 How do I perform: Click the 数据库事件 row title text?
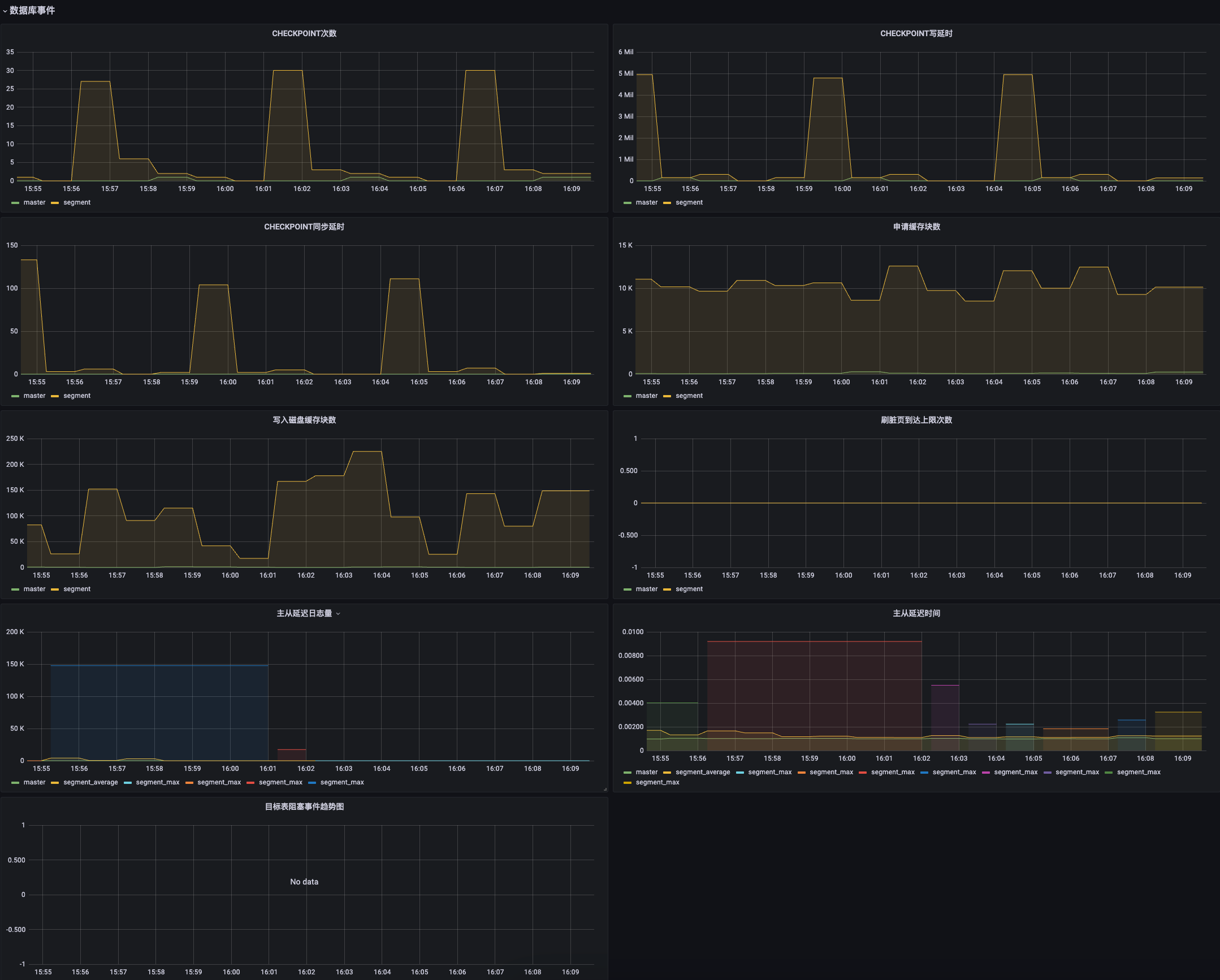pyautogui.click(x=32, y=10)
